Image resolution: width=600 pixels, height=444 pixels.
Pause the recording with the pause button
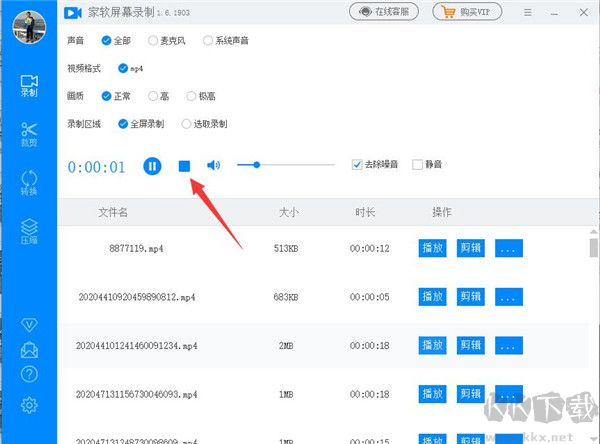pos(152,166)
